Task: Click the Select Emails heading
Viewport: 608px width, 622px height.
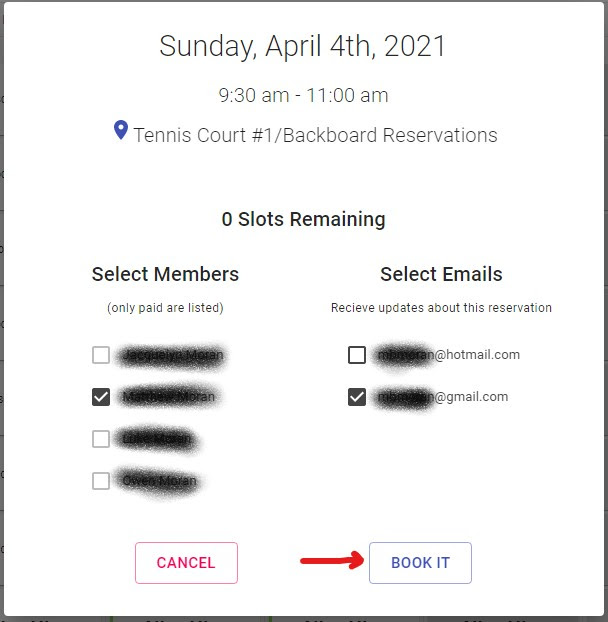Action: (x=441, y=274)
